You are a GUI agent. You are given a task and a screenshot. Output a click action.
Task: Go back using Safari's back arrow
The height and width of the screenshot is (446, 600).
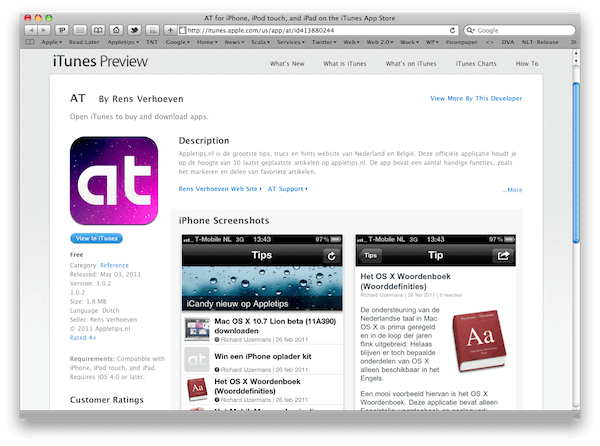click(x=31, y=30)
